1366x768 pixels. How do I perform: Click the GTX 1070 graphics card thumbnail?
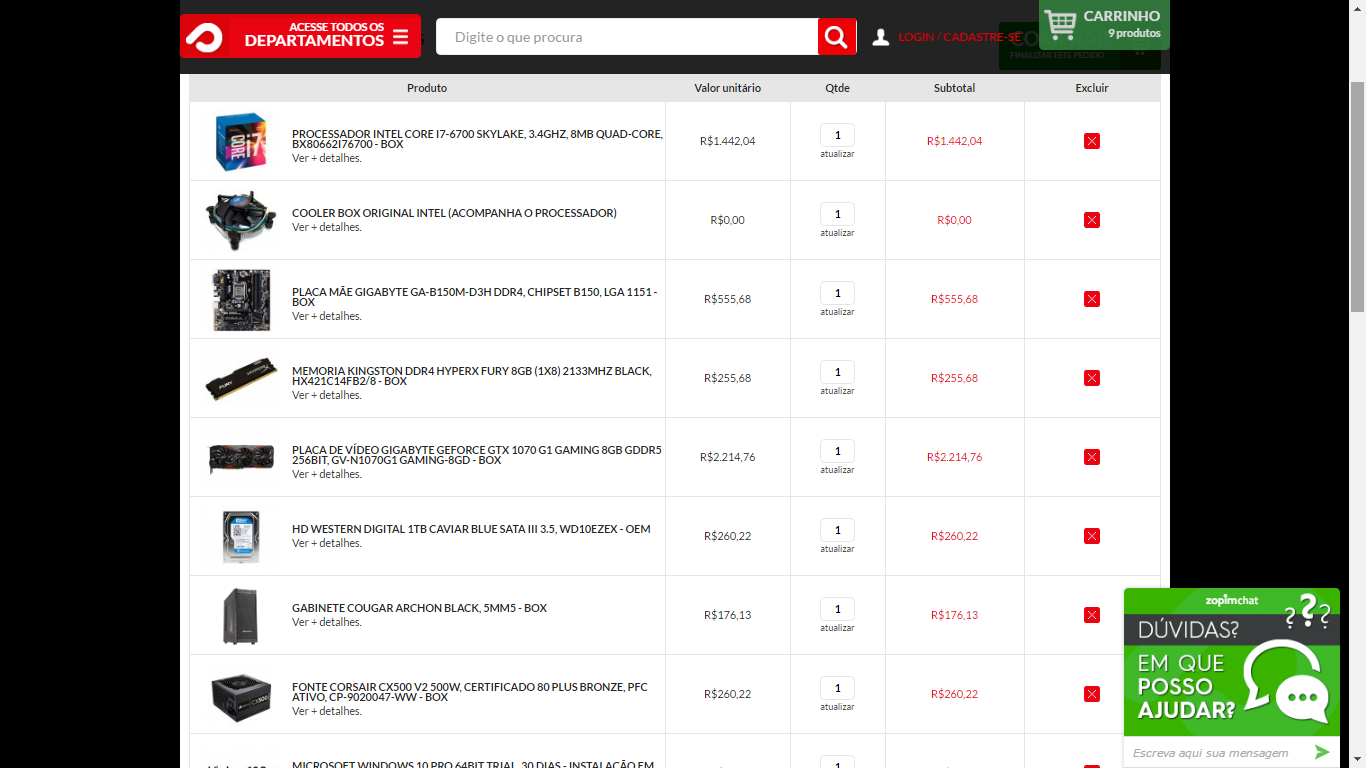(x=241, y=459)
